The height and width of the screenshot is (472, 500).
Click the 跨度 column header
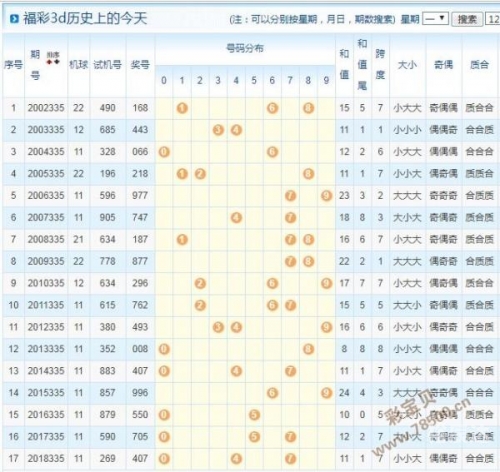[380, 65]
